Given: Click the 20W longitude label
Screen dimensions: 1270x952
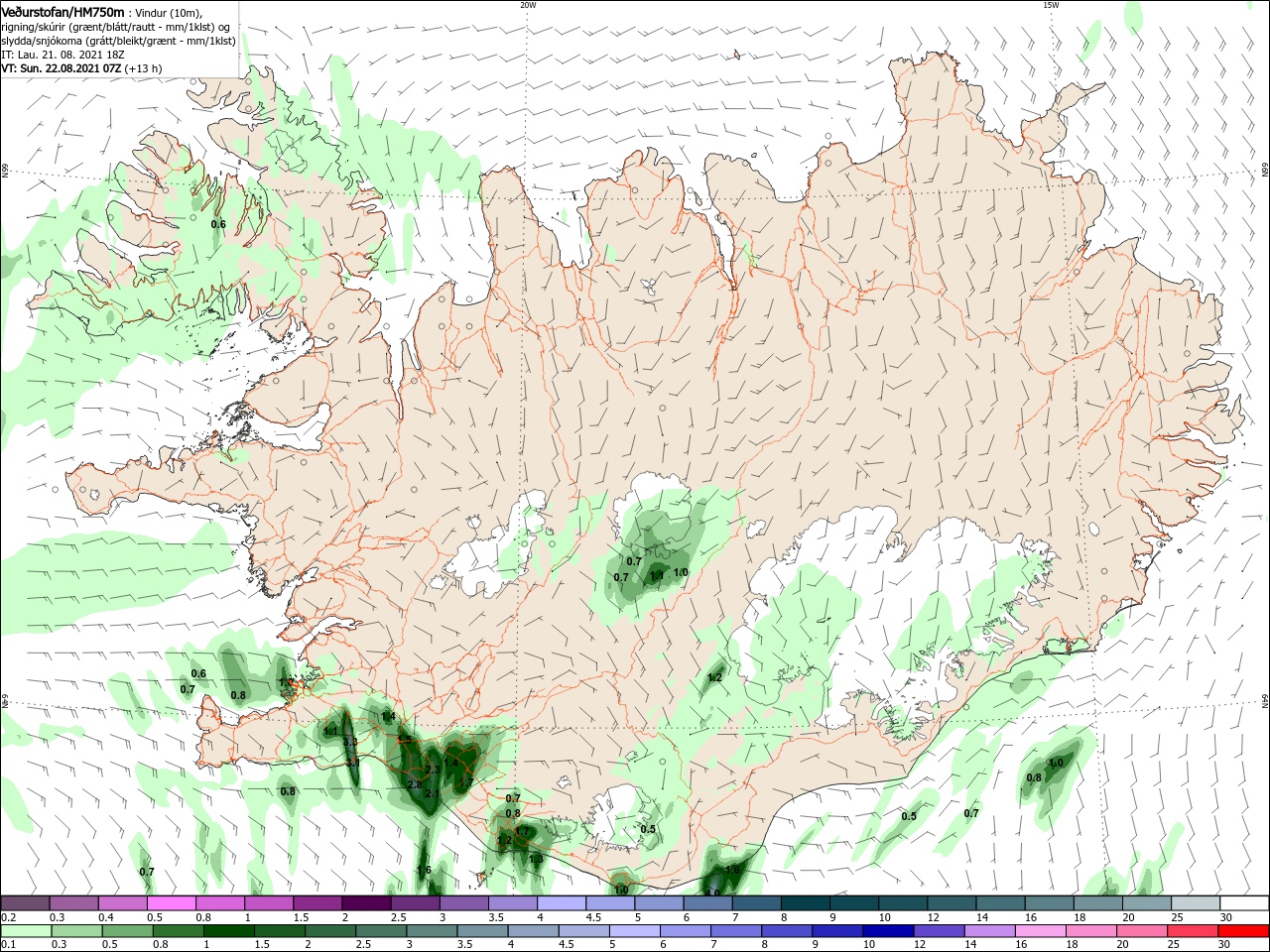Looking at the screenshot, I should (x=528, y=5).
